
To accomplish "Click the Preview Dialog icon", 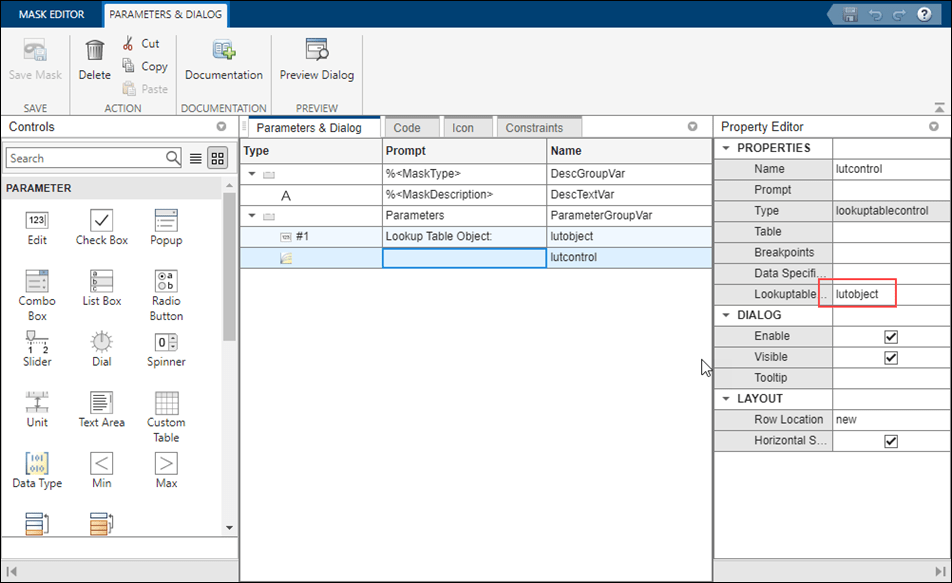I will pos(316,51).
